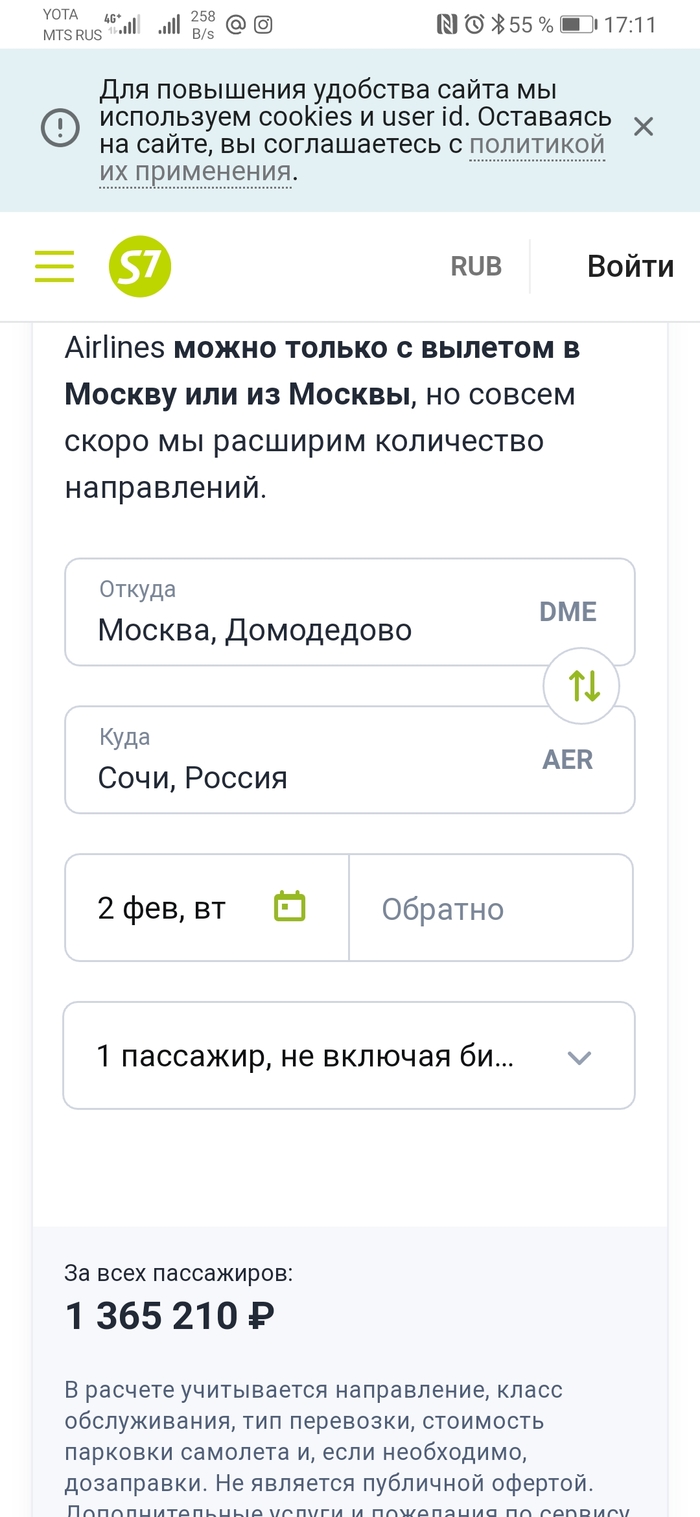Screen dimensions: 700x1517
Task: Edit the Откуда departure field
Action: [300, 612]
